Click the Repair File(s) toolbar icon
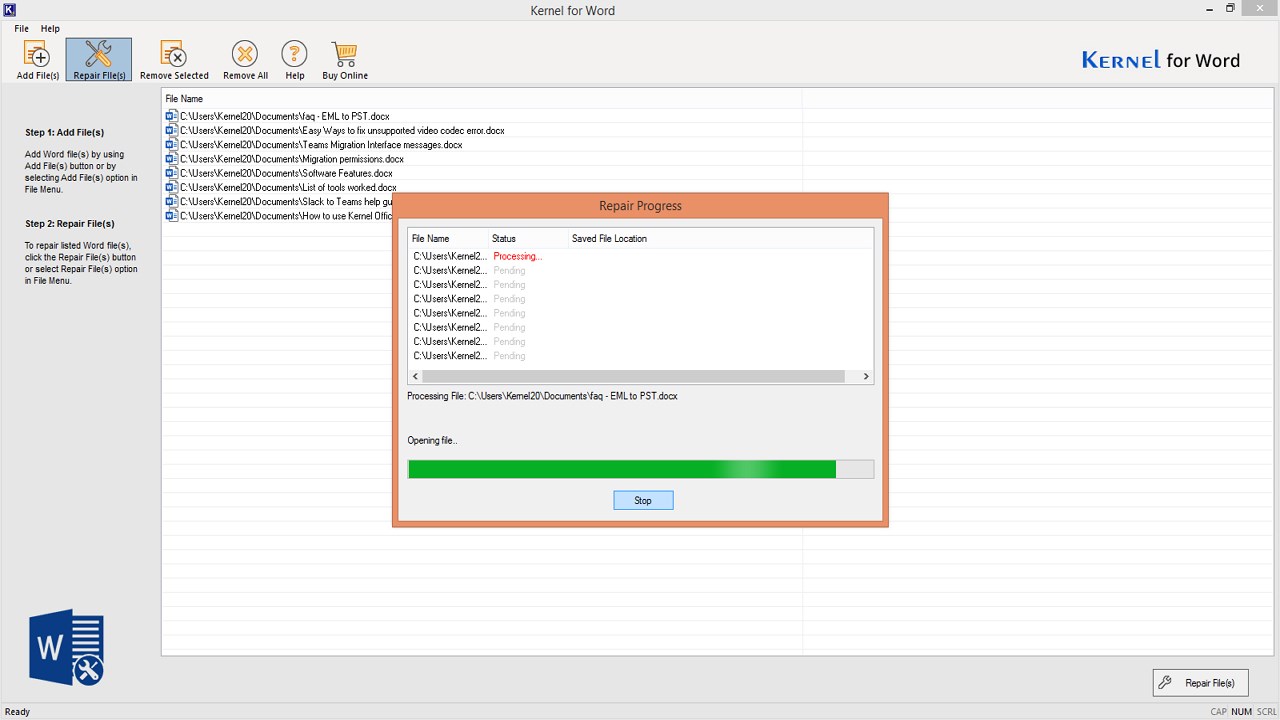The image size is (1280, 720). coord(99,60)
